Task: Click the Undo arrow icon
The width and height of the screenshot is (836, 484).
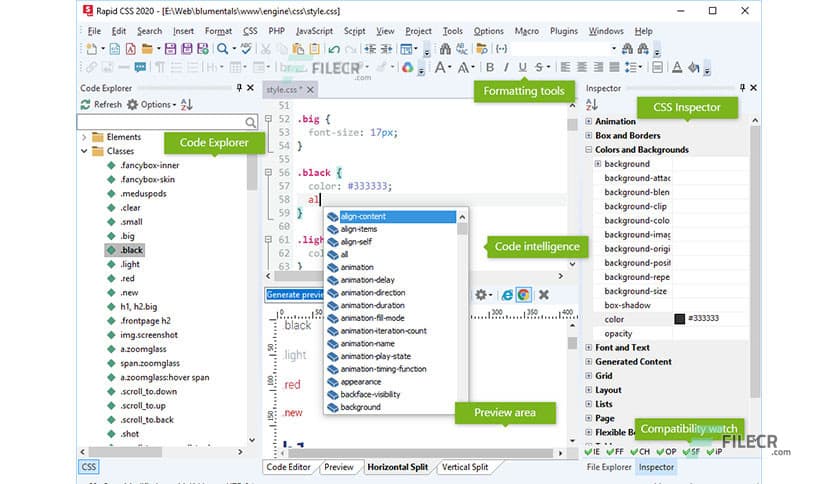Action: pyautogui.click(x=334, y=50)
